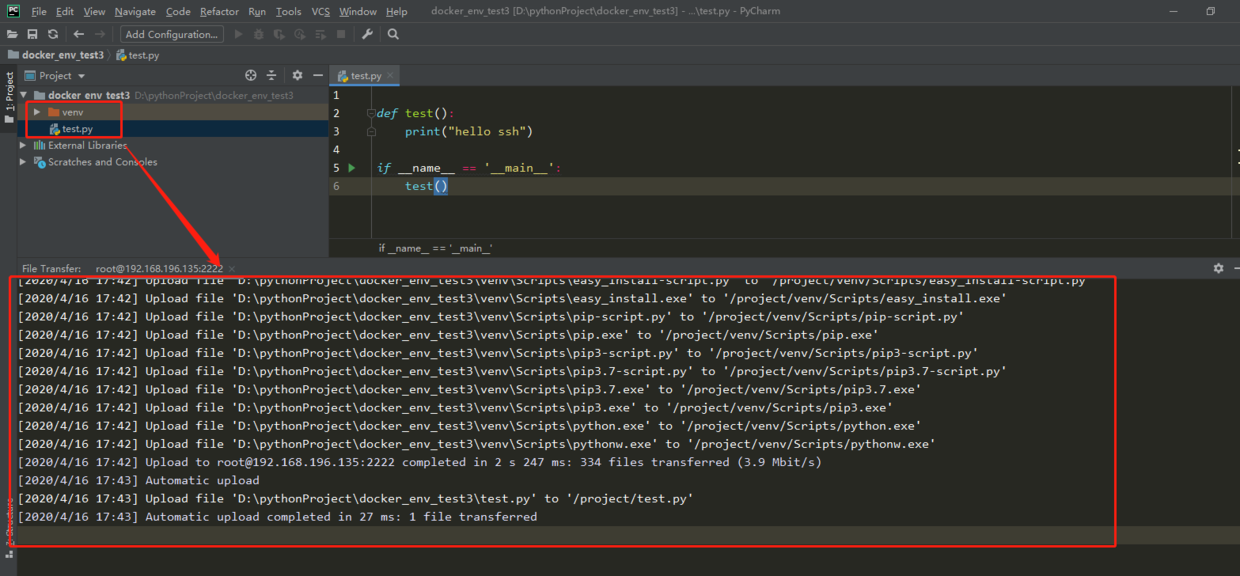The height and width of the screenshot is (576, 1240).
Task: Collapse the docker_env_test3 root tree node
Action: [23, 95]
